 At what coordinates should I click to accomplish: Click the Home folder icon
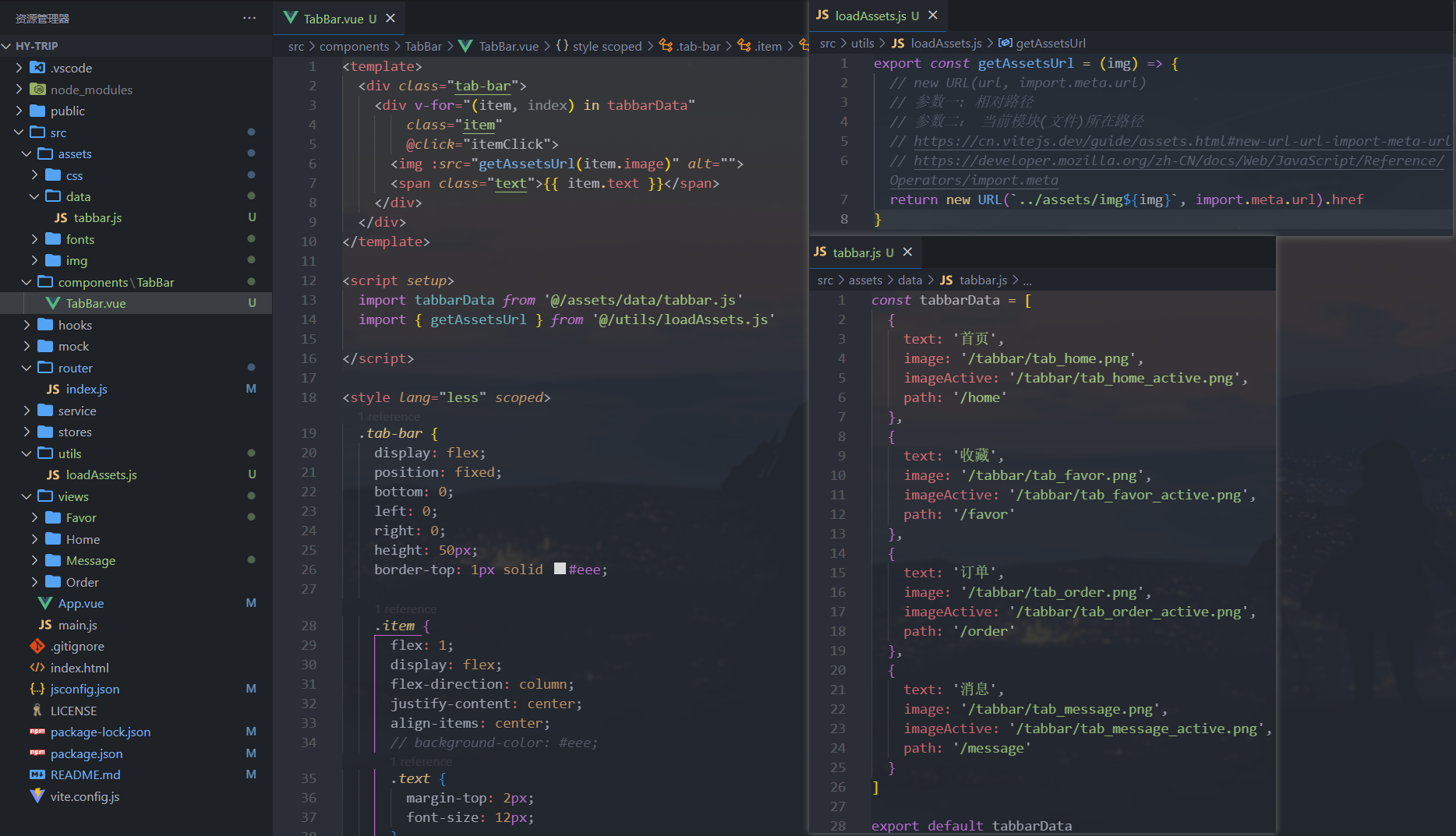point(53,539)
